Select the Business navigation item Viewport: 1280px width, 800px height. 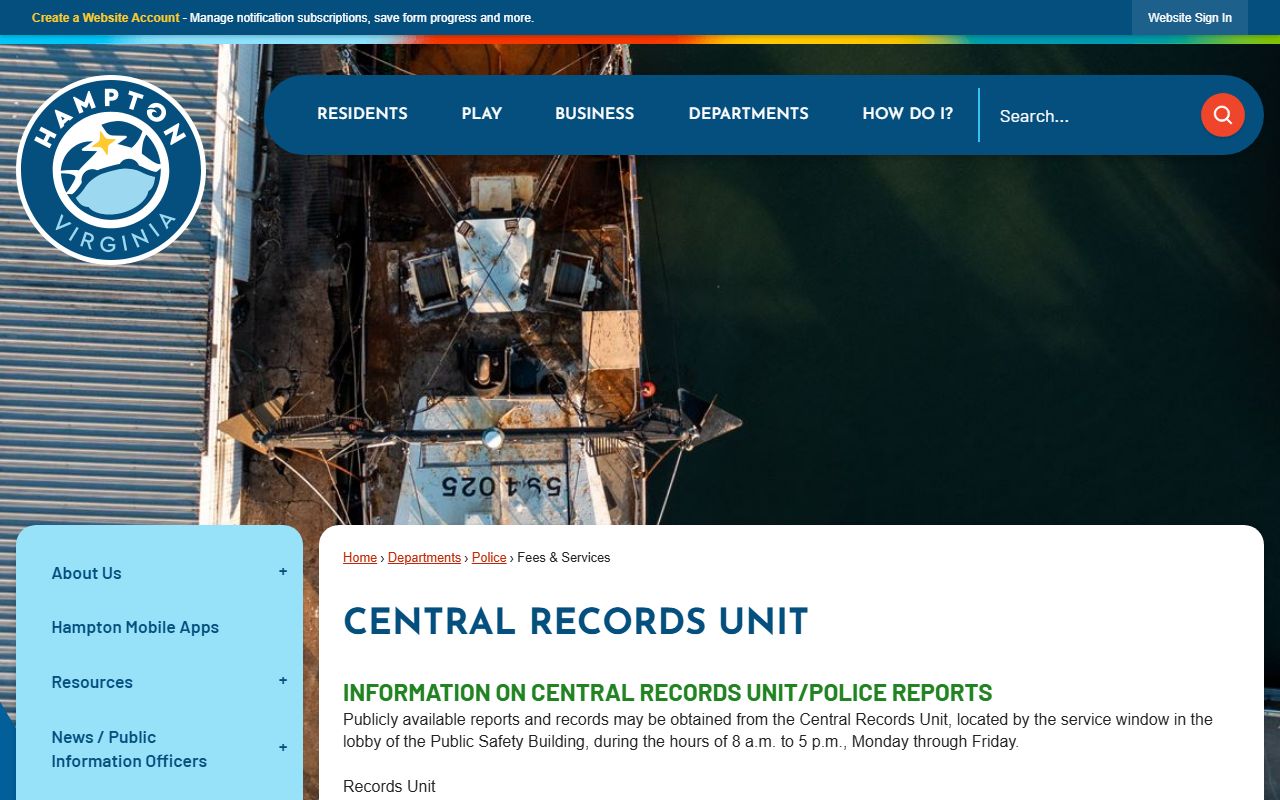click(594, 114)
